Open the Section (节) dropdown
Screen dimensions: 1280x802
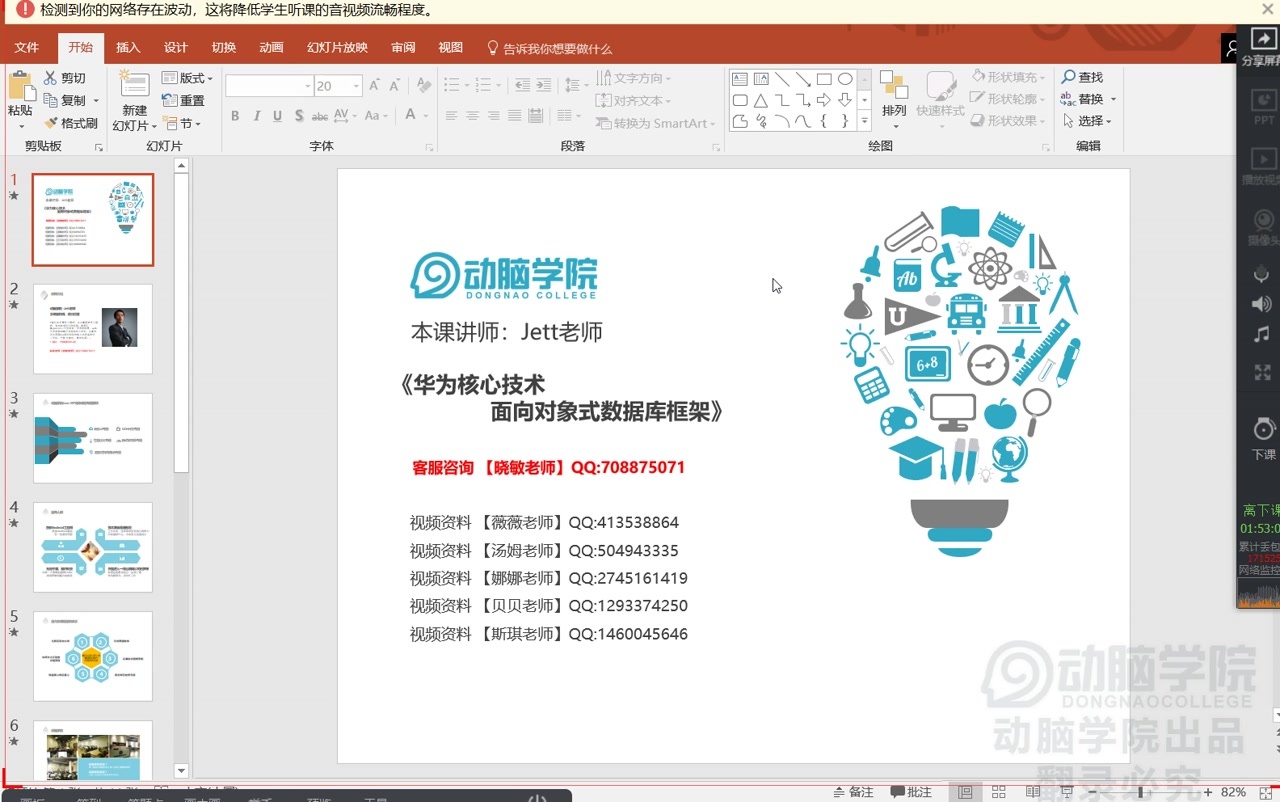click(x=183, y=123)
